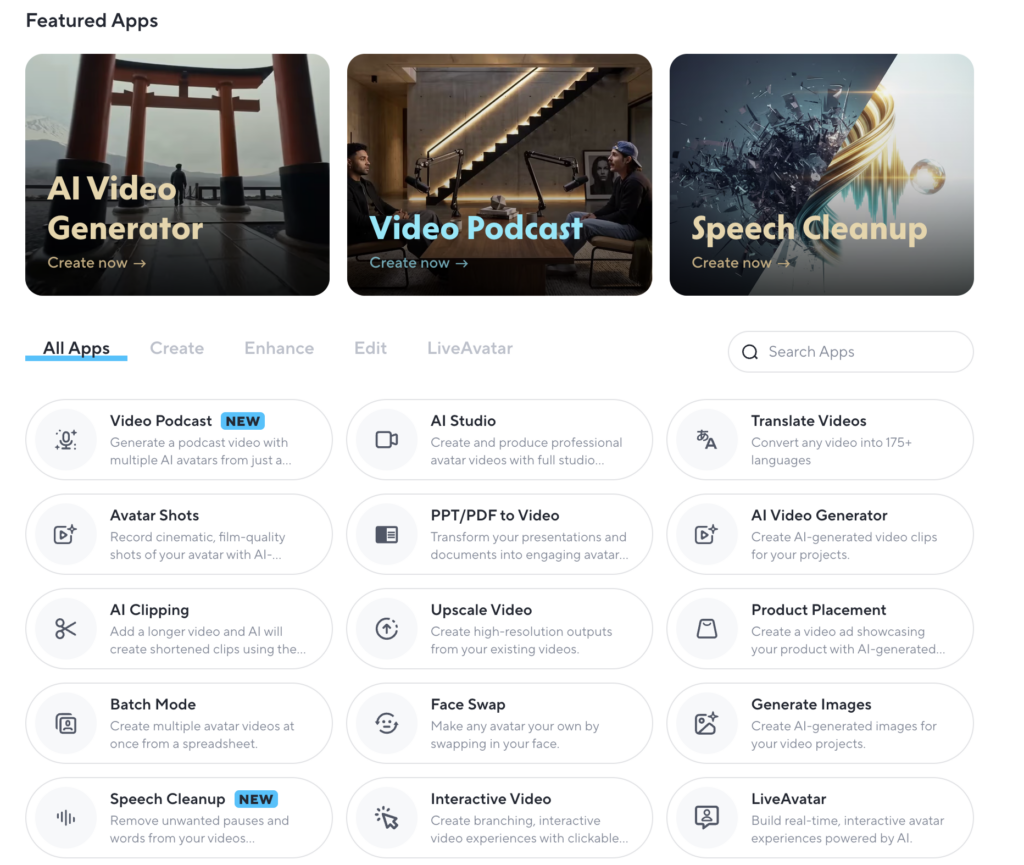Click the AI Clipping scissors icon
The width and height of the screenshot is (1024, 865).
(65, 629)
